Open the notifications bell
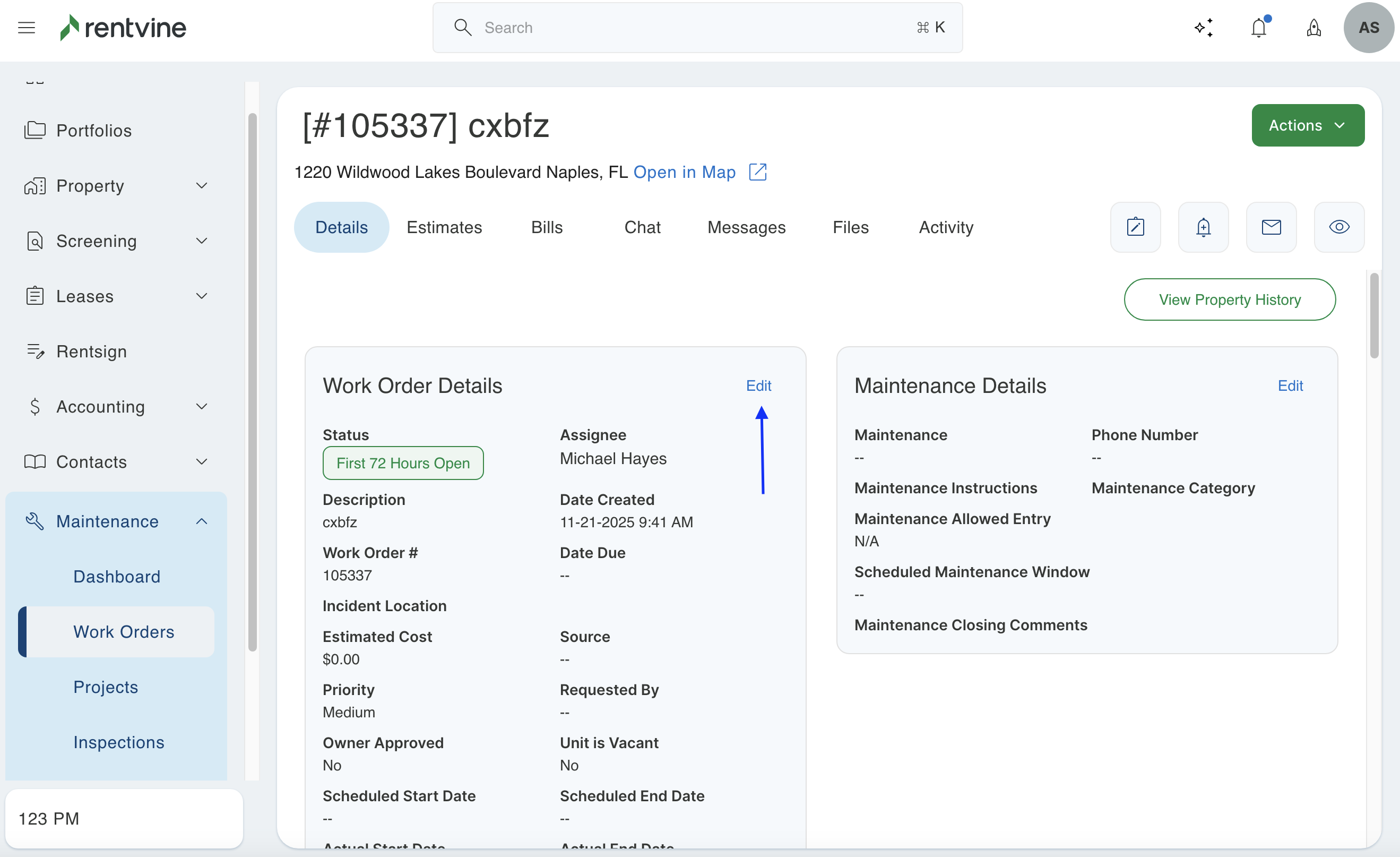The image size is (1400, 857). [x=1258, y=27]
